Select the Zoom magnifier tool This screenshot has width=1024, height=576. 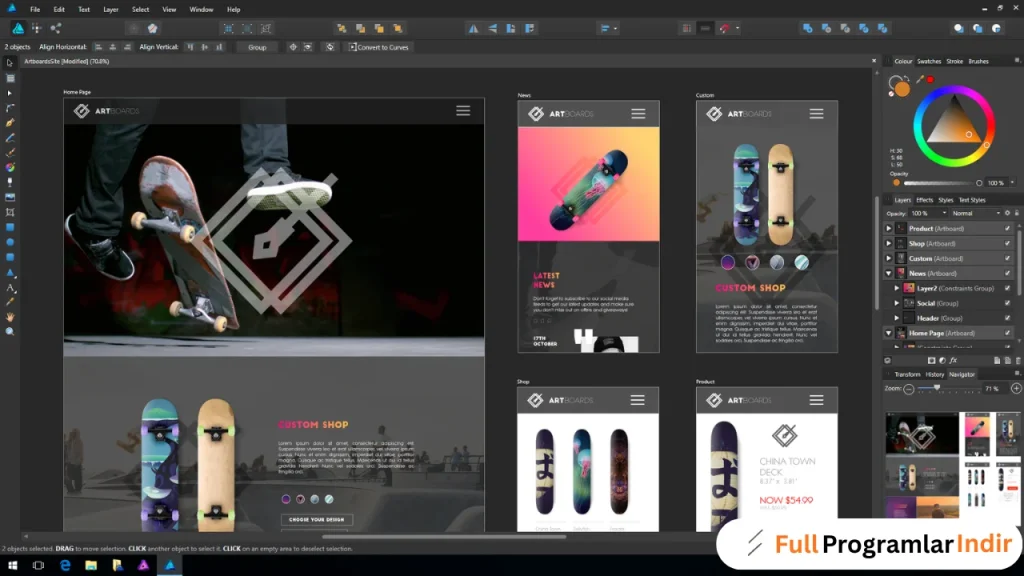click(10, 332)
